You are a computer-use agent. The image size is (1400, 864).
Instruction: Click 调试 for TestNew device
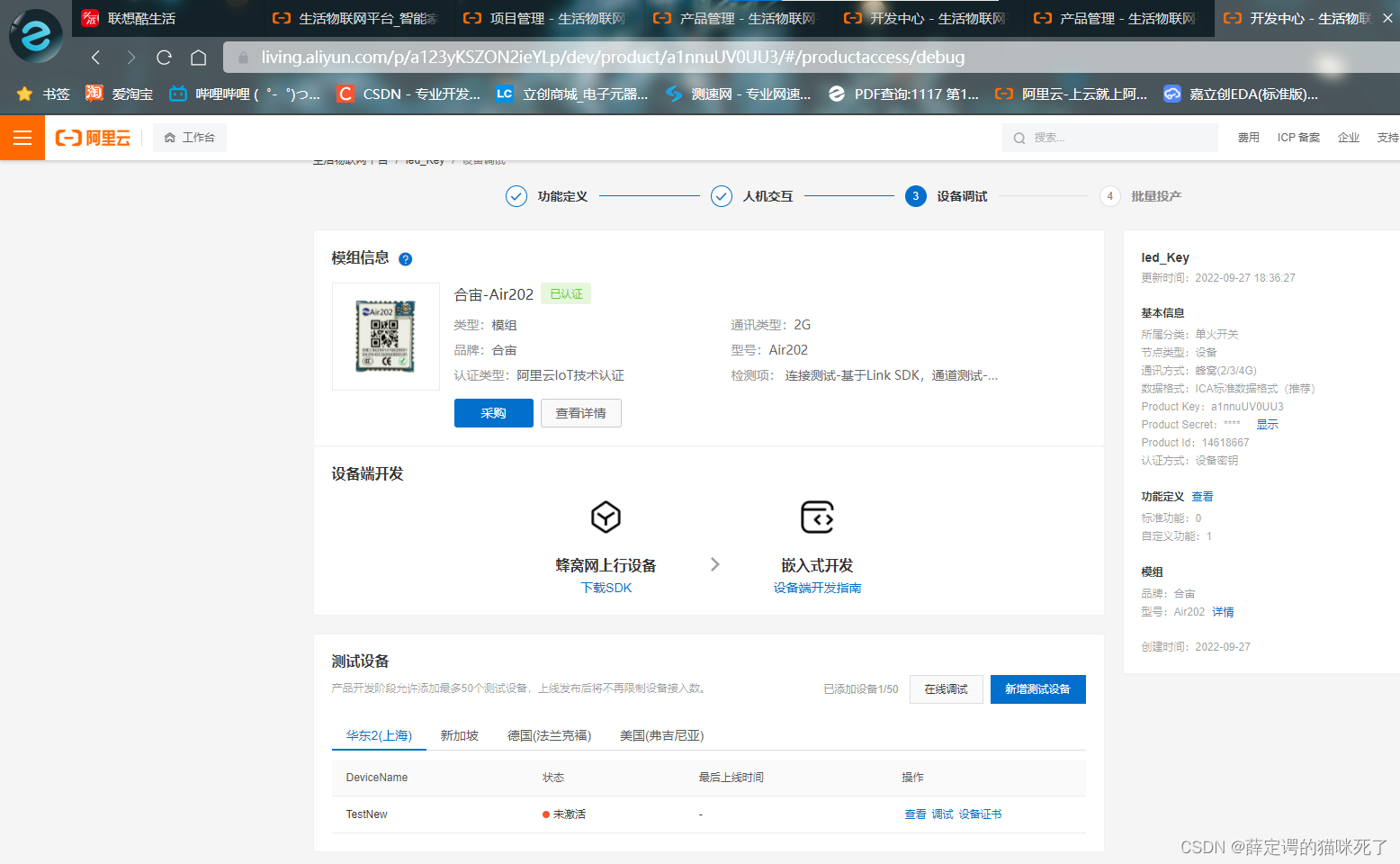942,814
